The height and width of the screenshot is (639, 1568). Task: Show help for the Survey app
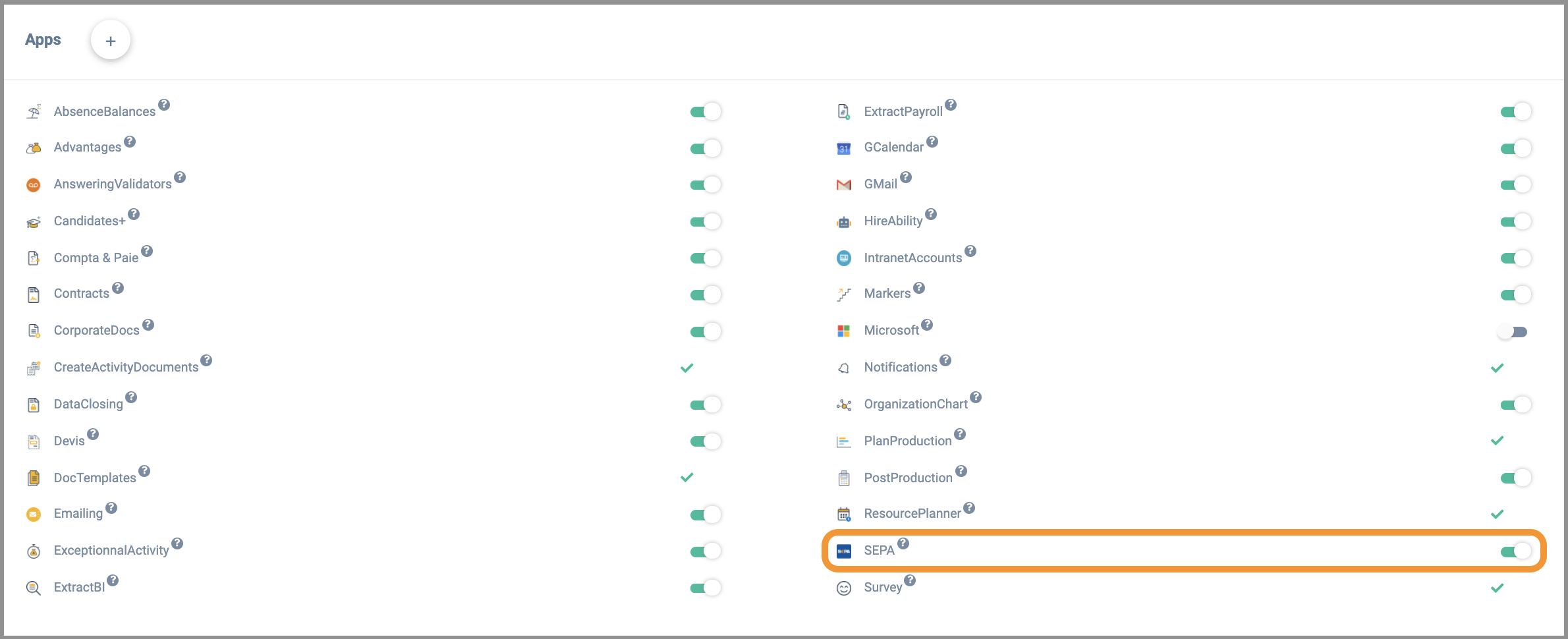910,580
